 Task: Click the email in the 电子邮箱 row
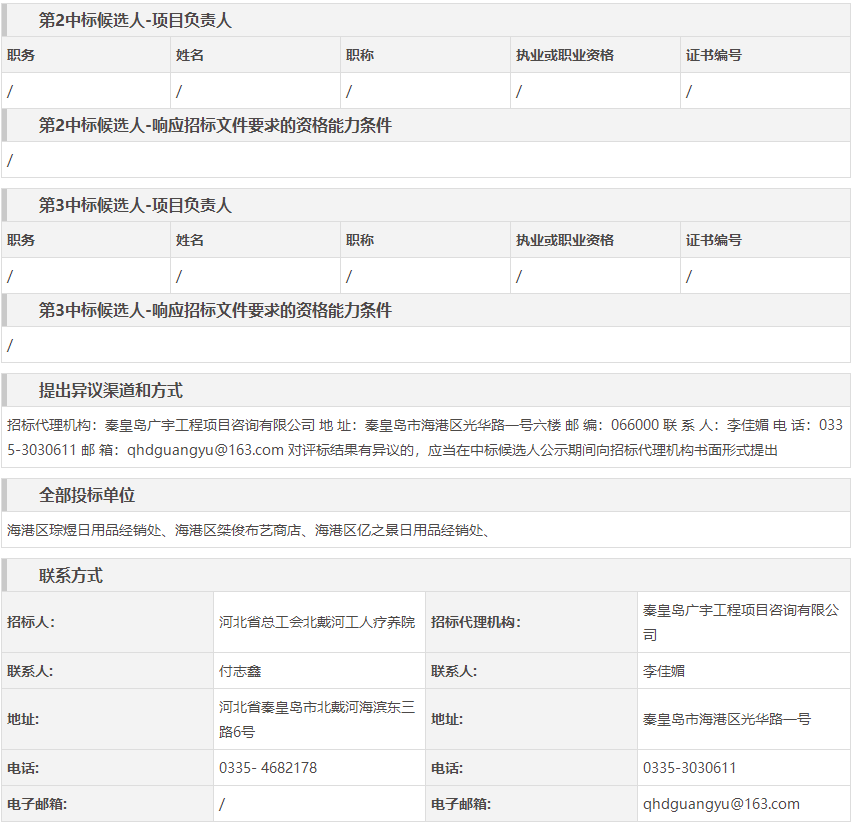click(x=721, y=804)
